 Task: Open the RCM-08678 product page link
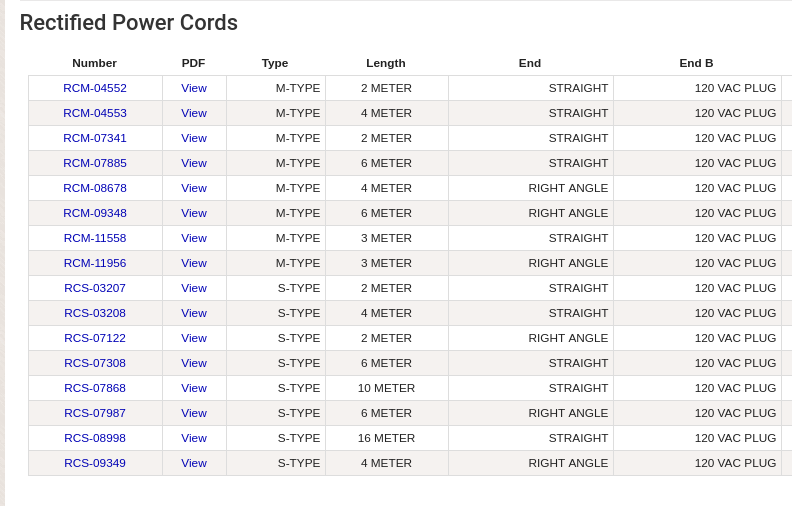[95, 188]
